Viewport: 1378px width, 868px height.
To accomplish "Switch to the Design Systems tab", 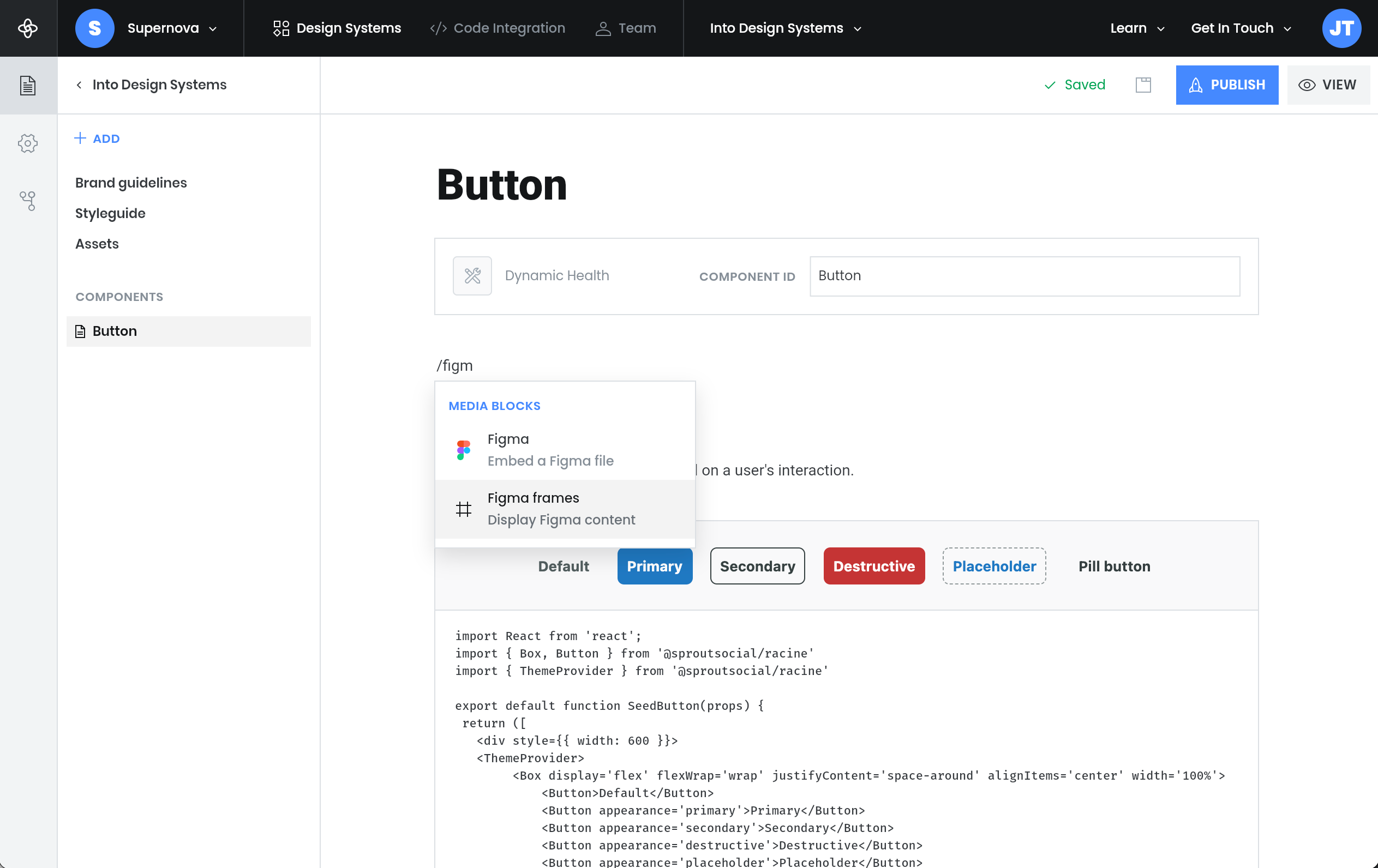I will click(x=337, y=28).
